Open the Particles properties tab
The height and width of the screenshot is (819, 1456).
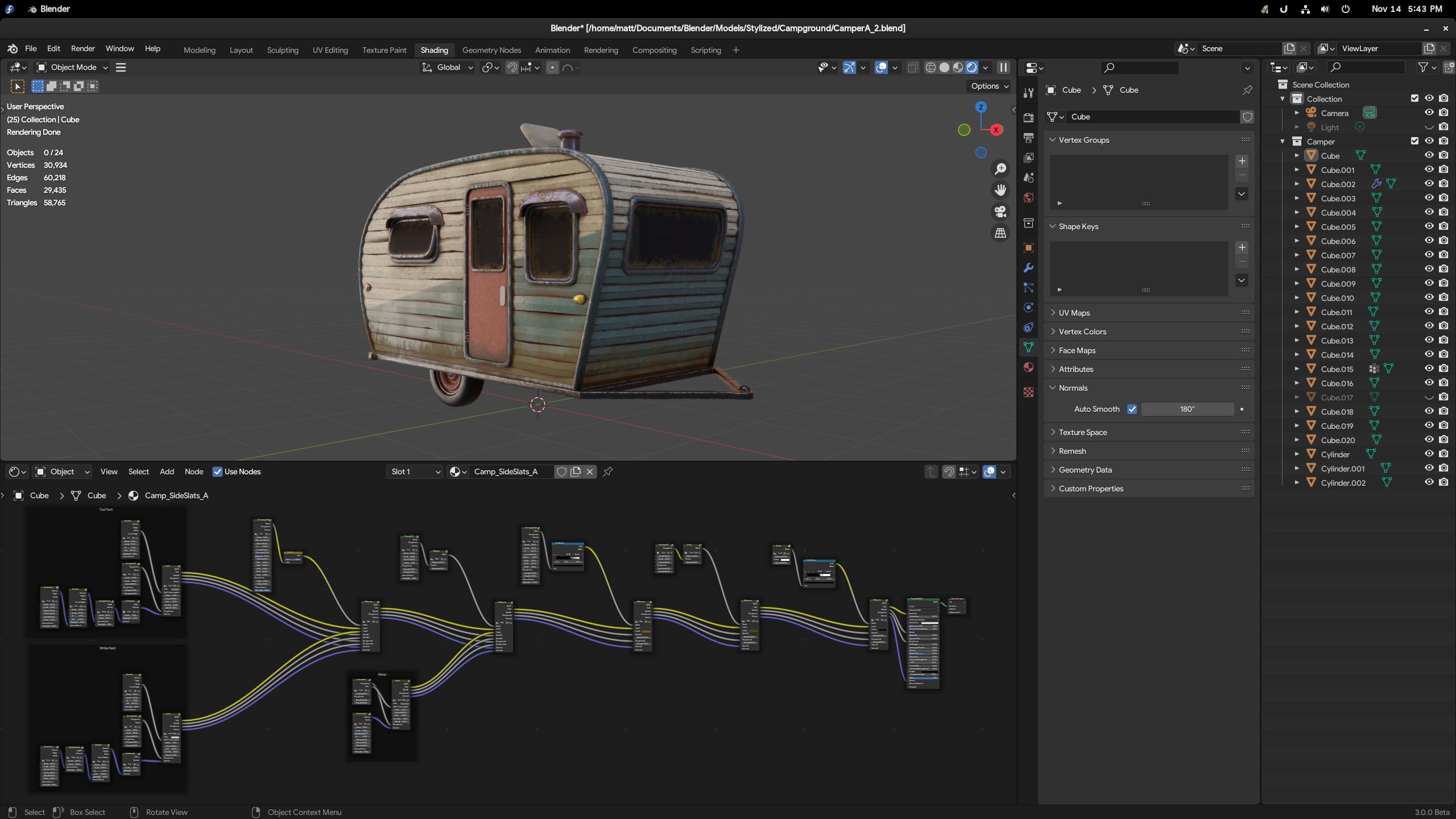[x=1028, y=288]
